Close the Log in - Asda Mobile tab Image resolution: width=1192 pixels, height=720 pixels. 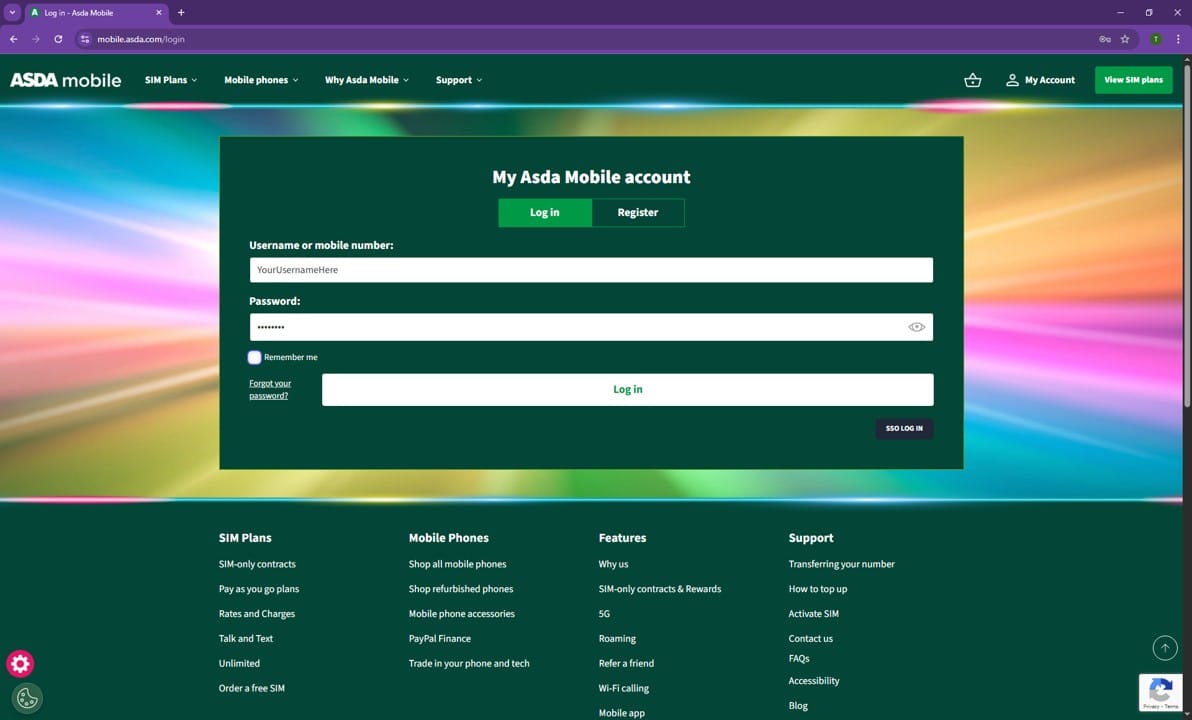coord(159,12)
